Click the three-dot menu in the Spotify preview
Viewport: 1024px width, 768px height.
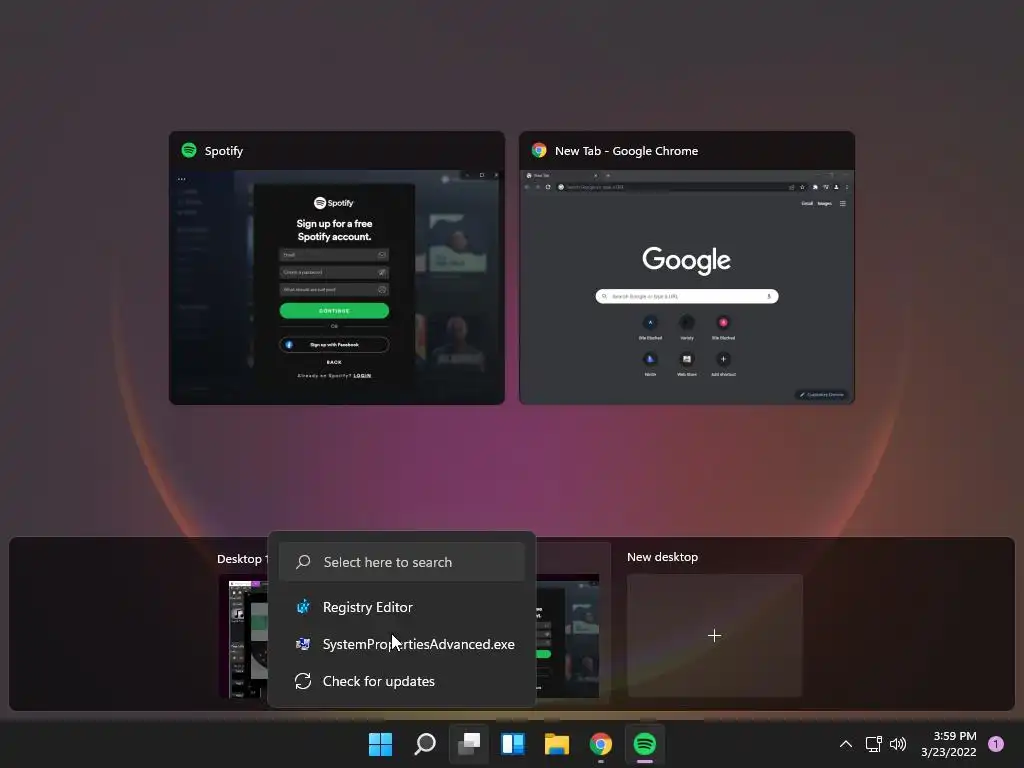pos(182,179)
